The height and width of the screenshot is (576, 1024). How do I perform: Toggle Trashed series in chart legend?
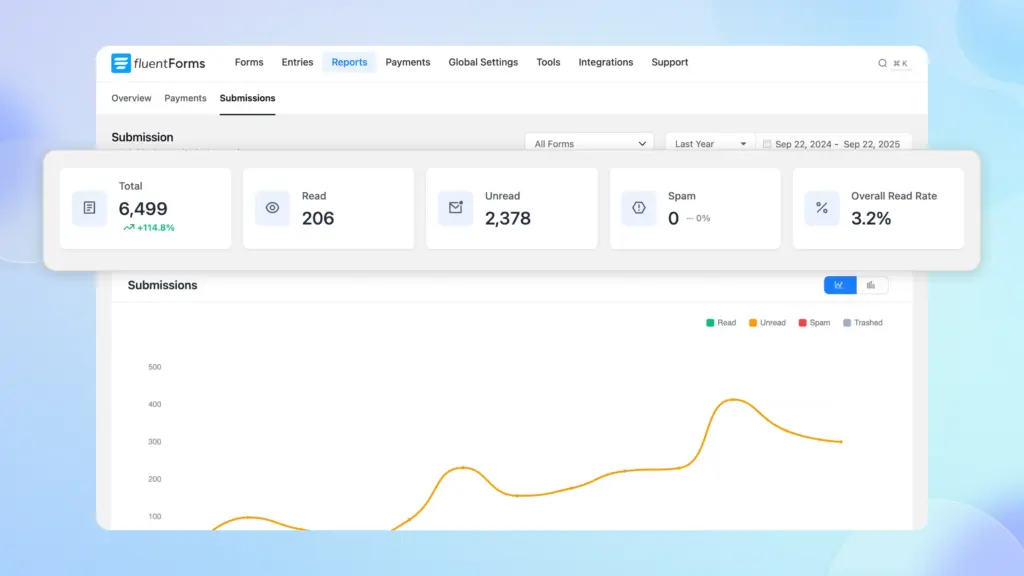pos(863,323)
